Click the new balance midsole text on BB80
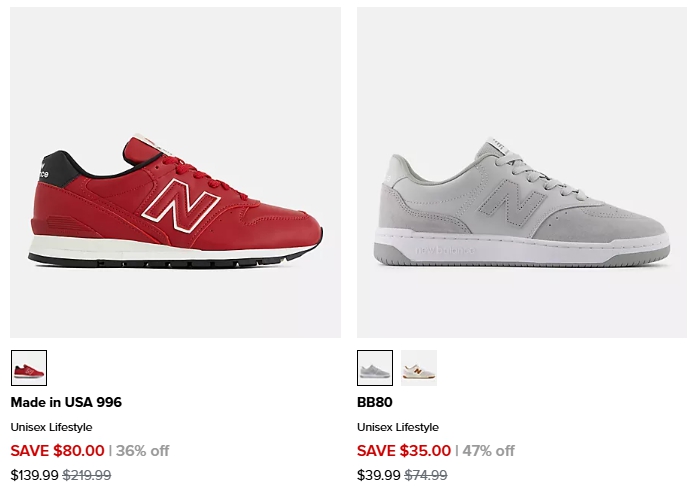Viewport: 692px width, 495px height. 445,251
